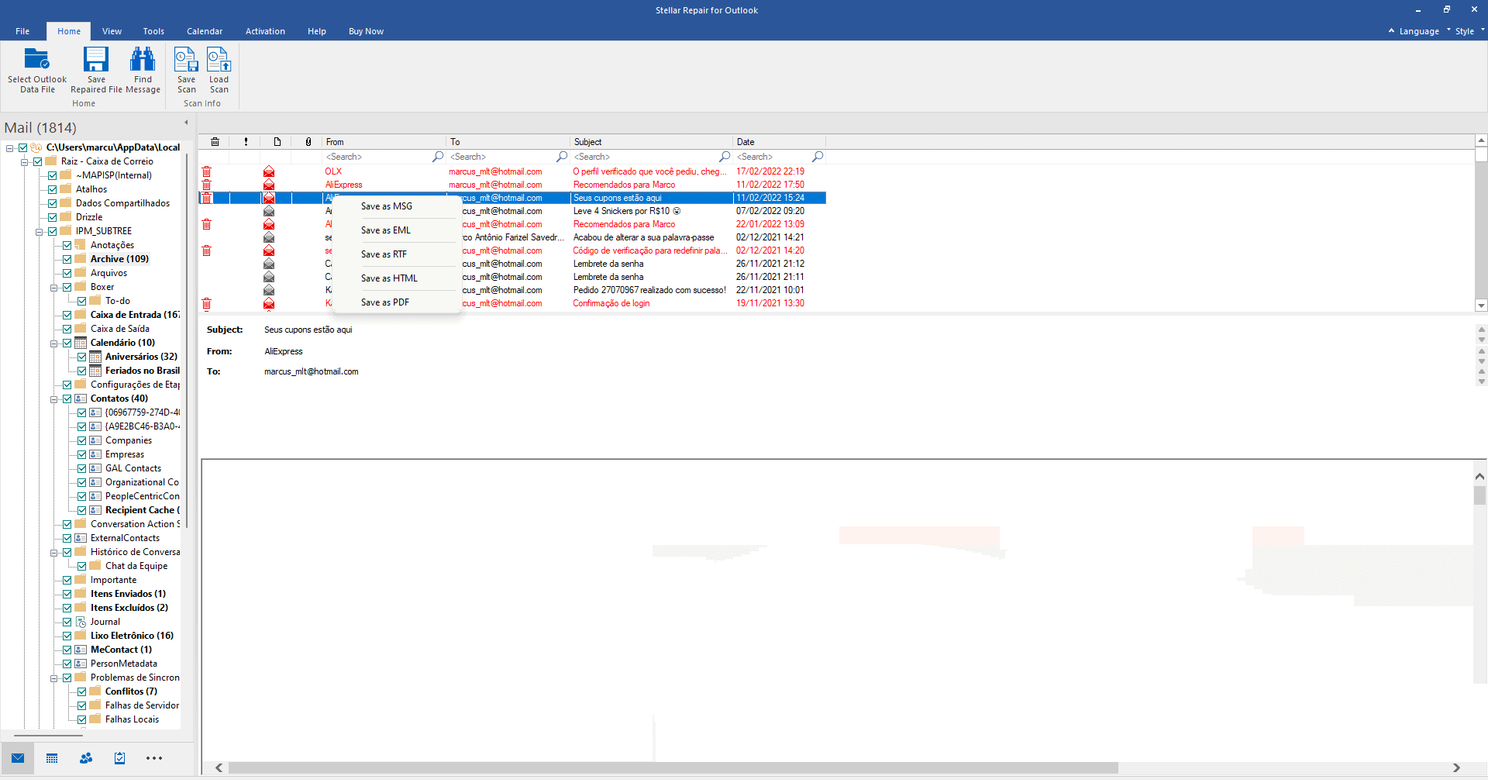Viewport: 1488px width, 780px height.
Task: Collapse the Raiz - Caixa de Correio node
Action: (24, 161)
